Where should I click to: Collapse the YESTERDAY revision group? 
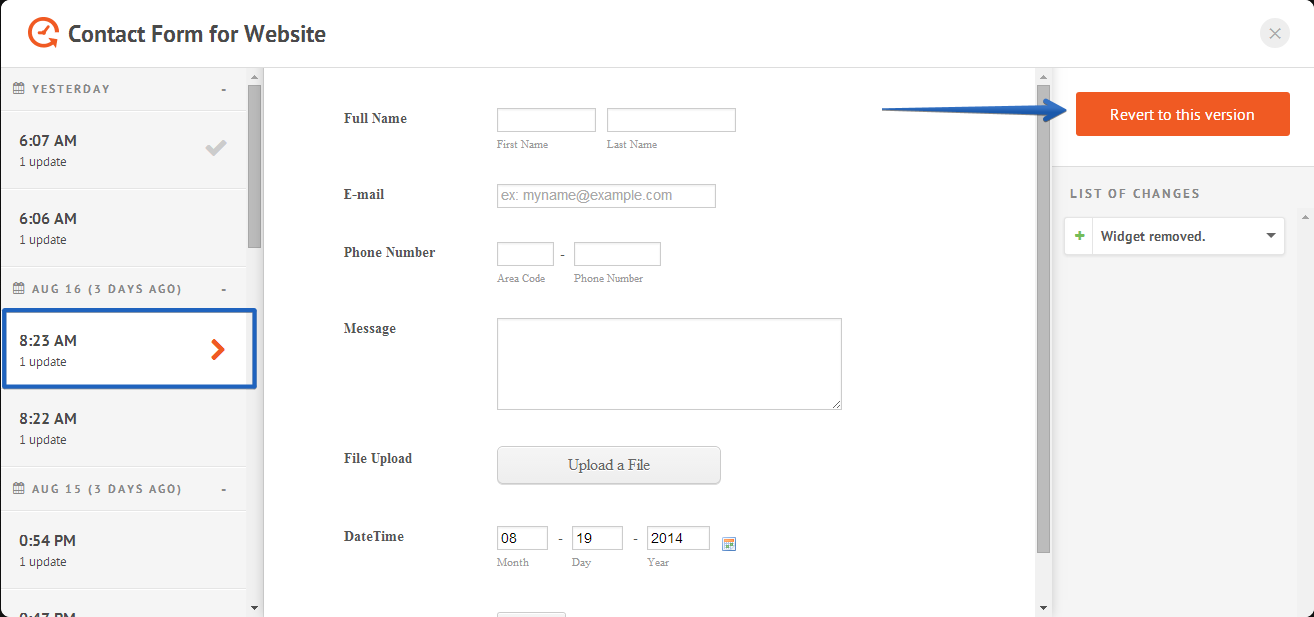click(224, 90)
